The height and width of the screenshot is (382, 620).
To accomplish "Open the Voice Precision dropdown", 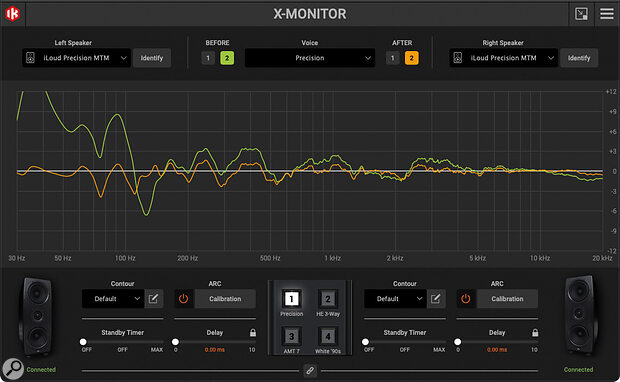I will tap(310, 58).
